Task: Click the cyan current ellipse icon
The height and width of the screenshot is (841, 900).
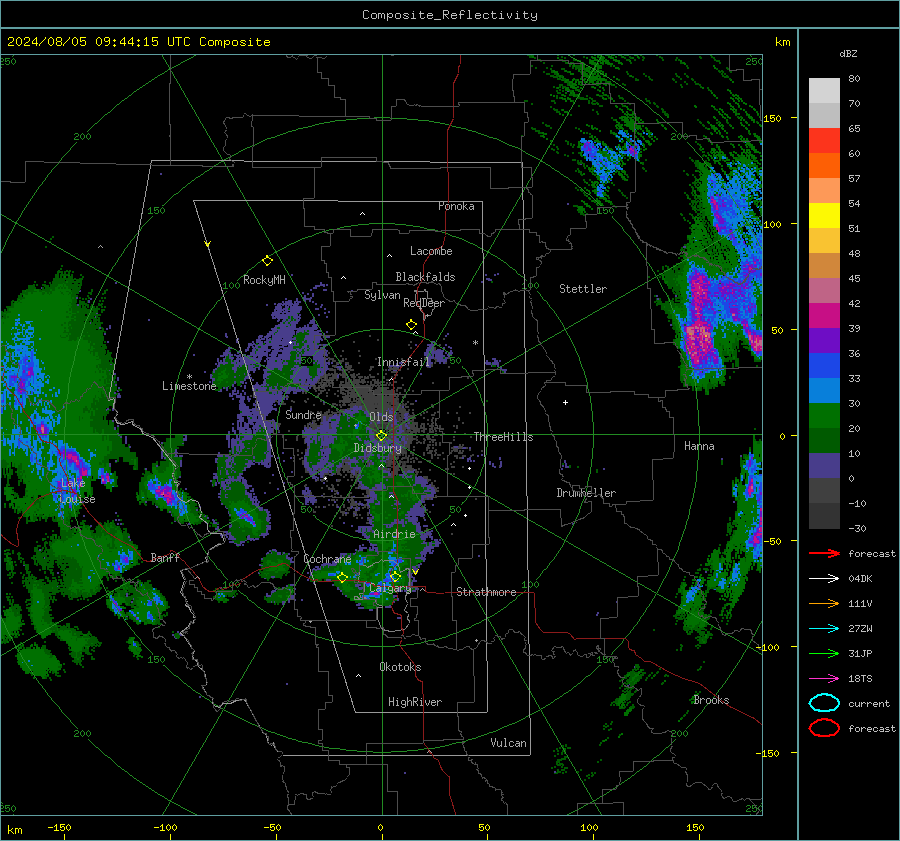Action: click(824, 703)
